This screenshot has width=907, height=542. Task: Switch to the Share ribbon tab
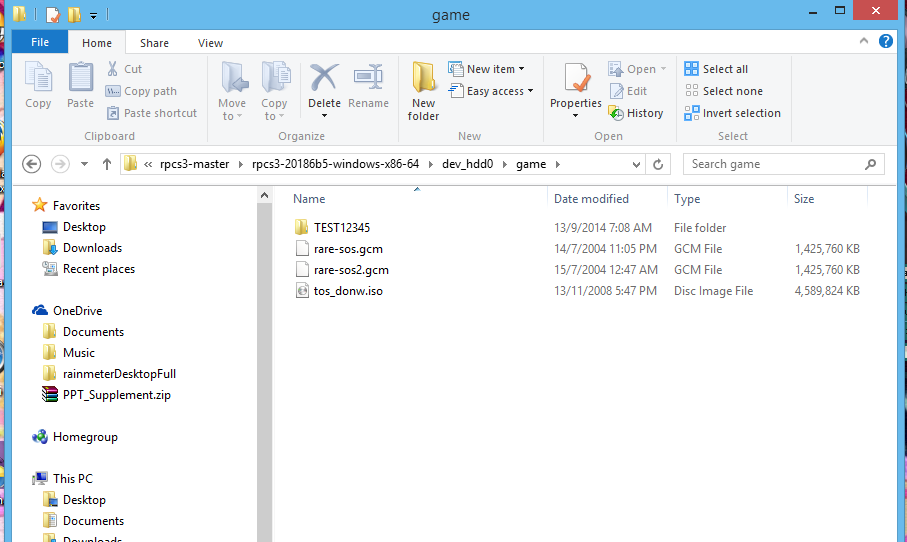click(154, 43)
